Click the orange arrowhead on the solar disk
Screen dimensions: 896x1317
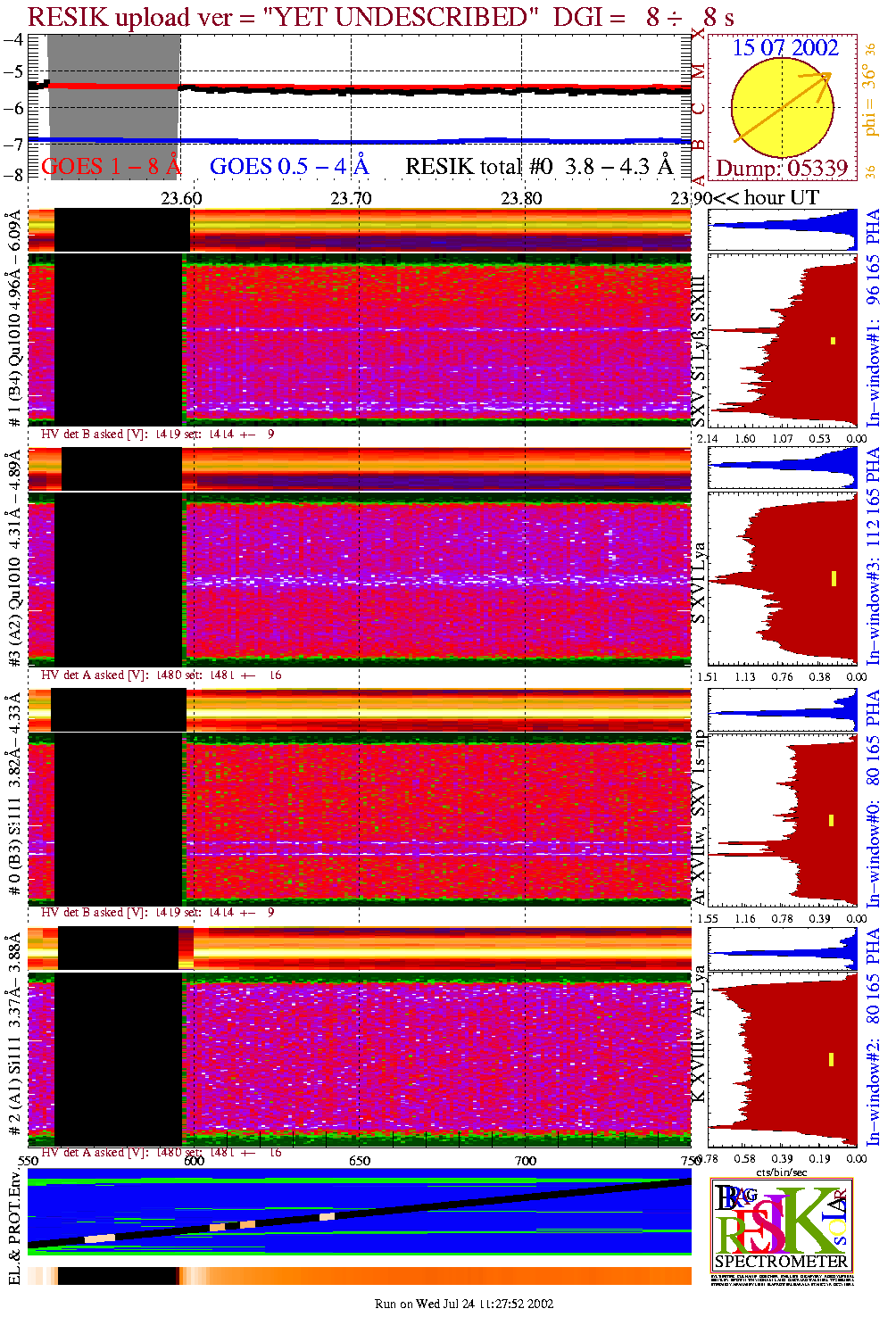(x=825, y=78)
